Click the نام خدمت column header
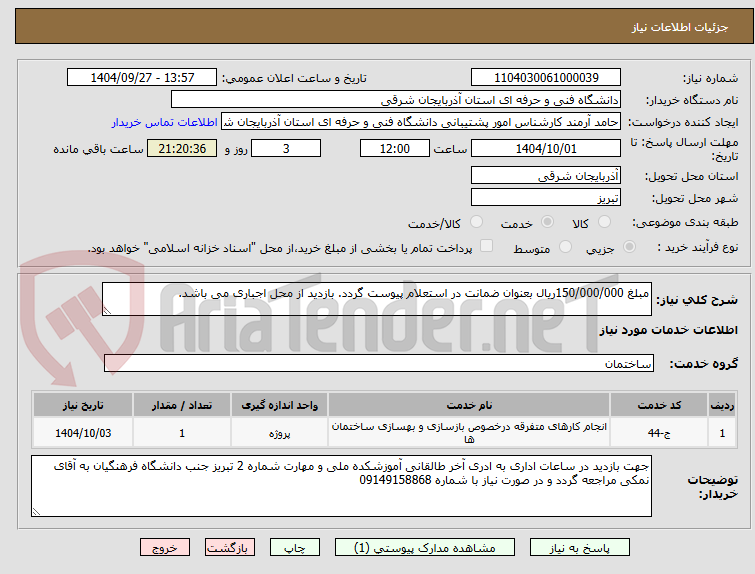 tap(469, 405)
